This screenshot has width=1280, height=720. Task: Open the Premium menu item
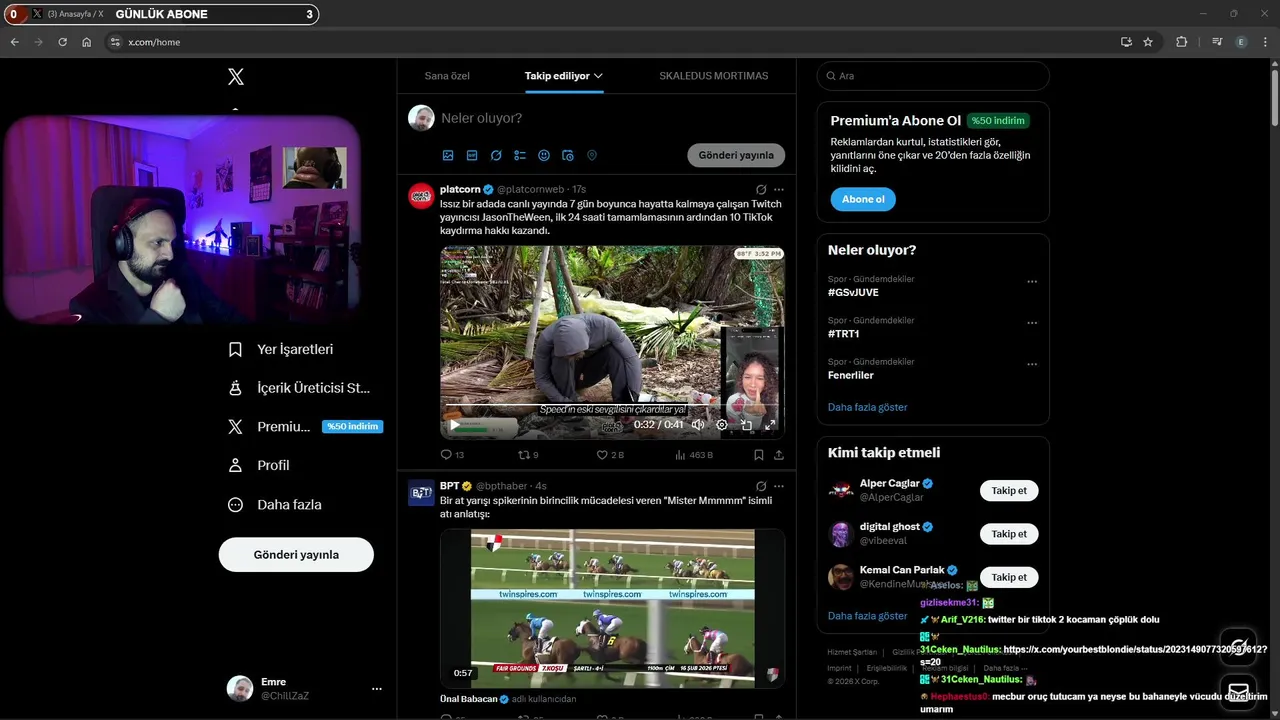tap(304, 426)
